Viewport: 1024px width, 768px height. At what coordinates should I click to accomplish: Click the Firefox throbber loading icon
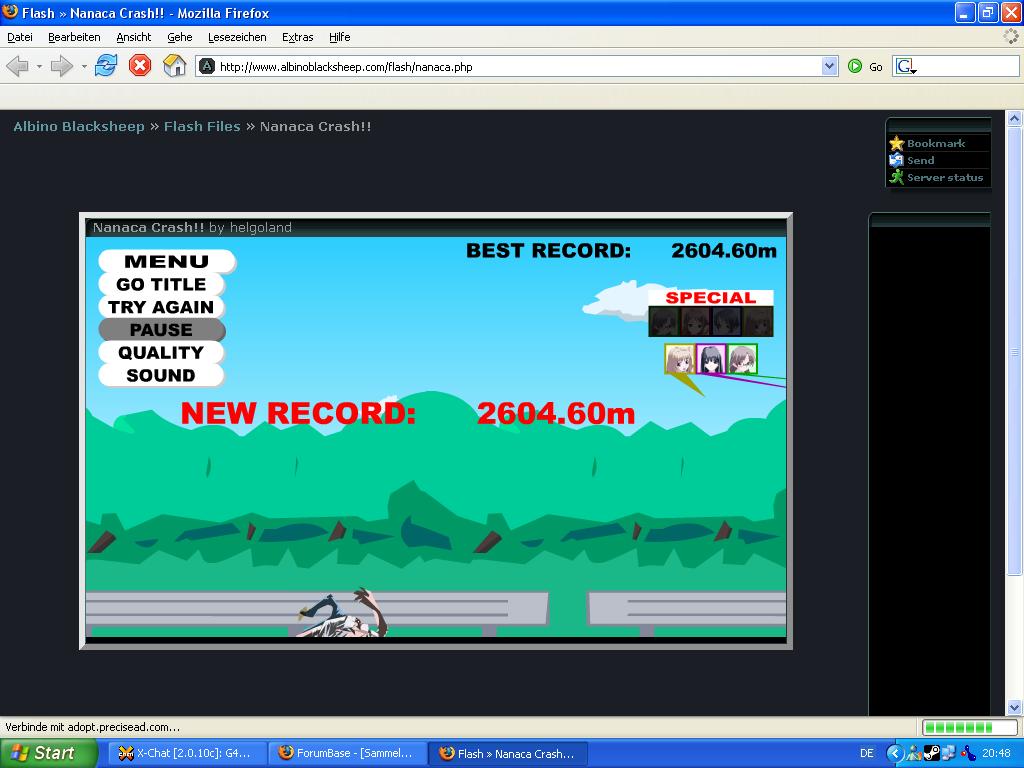pos(1011,37)
